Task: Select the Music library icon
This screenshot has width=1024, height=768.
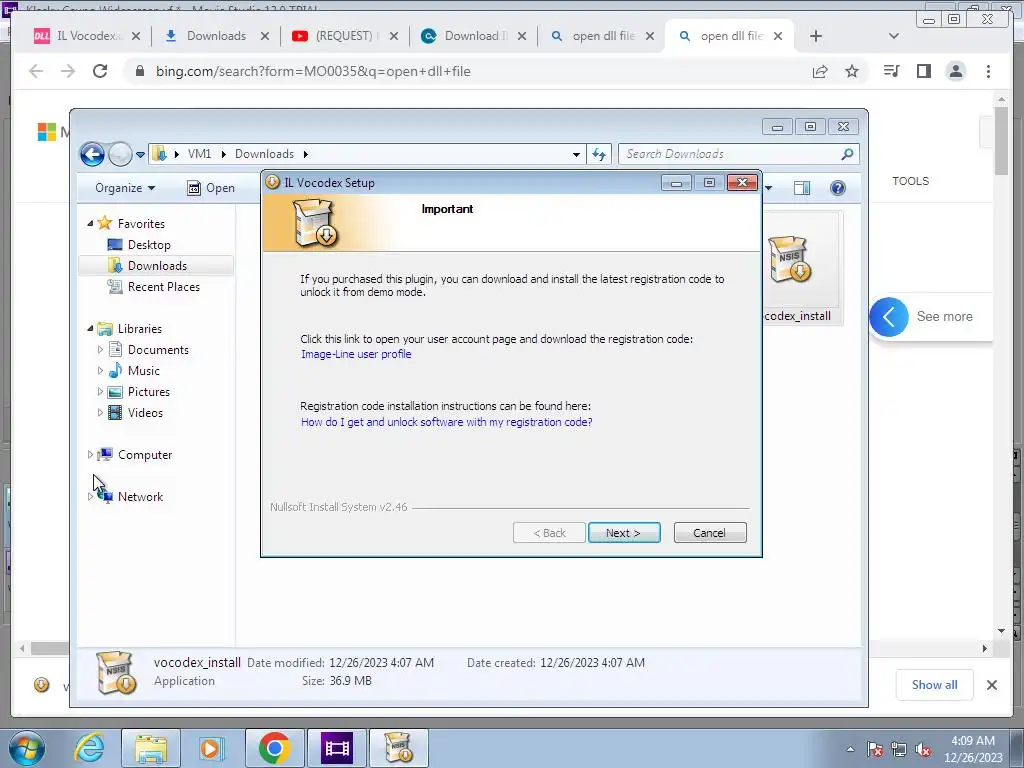Action: click(x=115, y=371)
